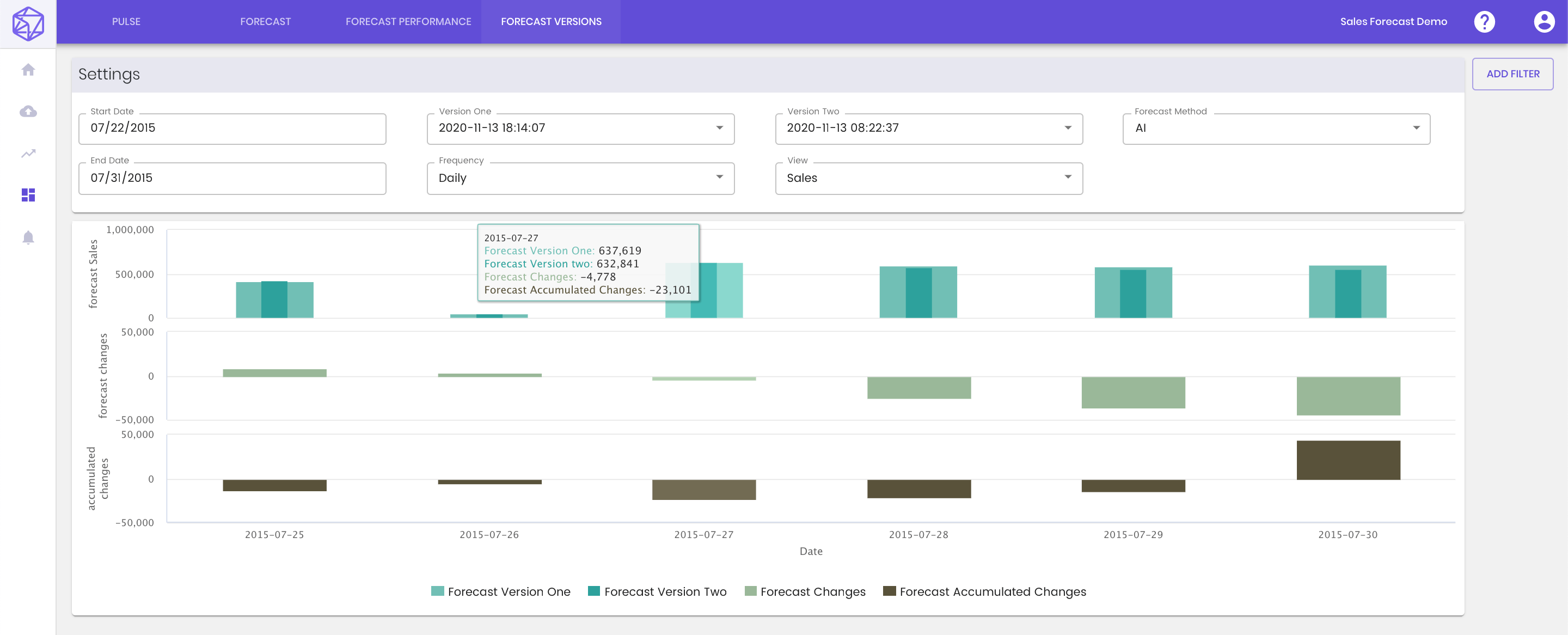Click the End Date input field
The height and width of the screenshot is (635, 1568).
232,179
